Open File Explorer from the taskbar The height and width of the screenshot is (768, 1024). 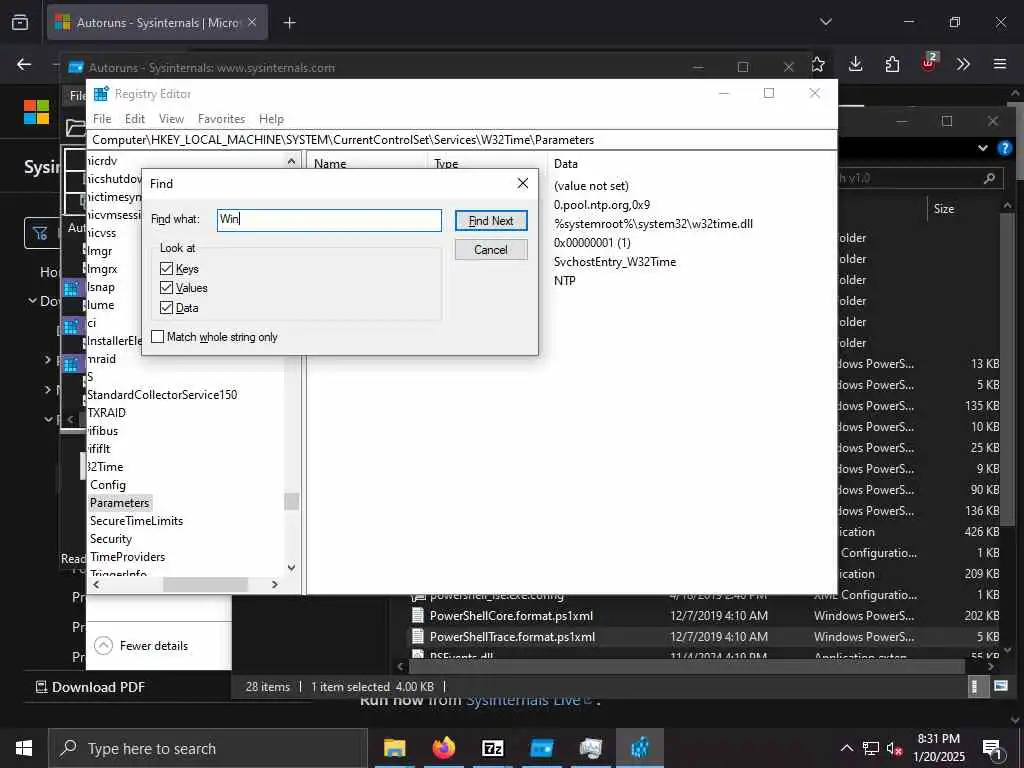394,748
